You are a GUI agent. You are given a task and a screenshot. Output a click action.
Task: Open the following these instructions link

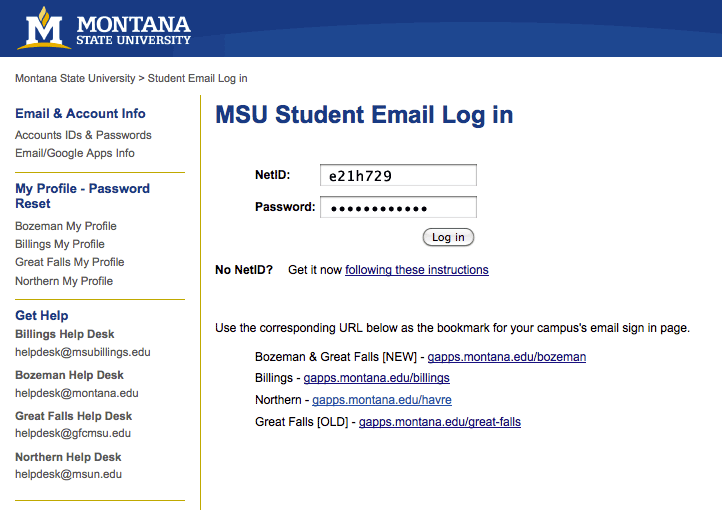click(417, 270)
